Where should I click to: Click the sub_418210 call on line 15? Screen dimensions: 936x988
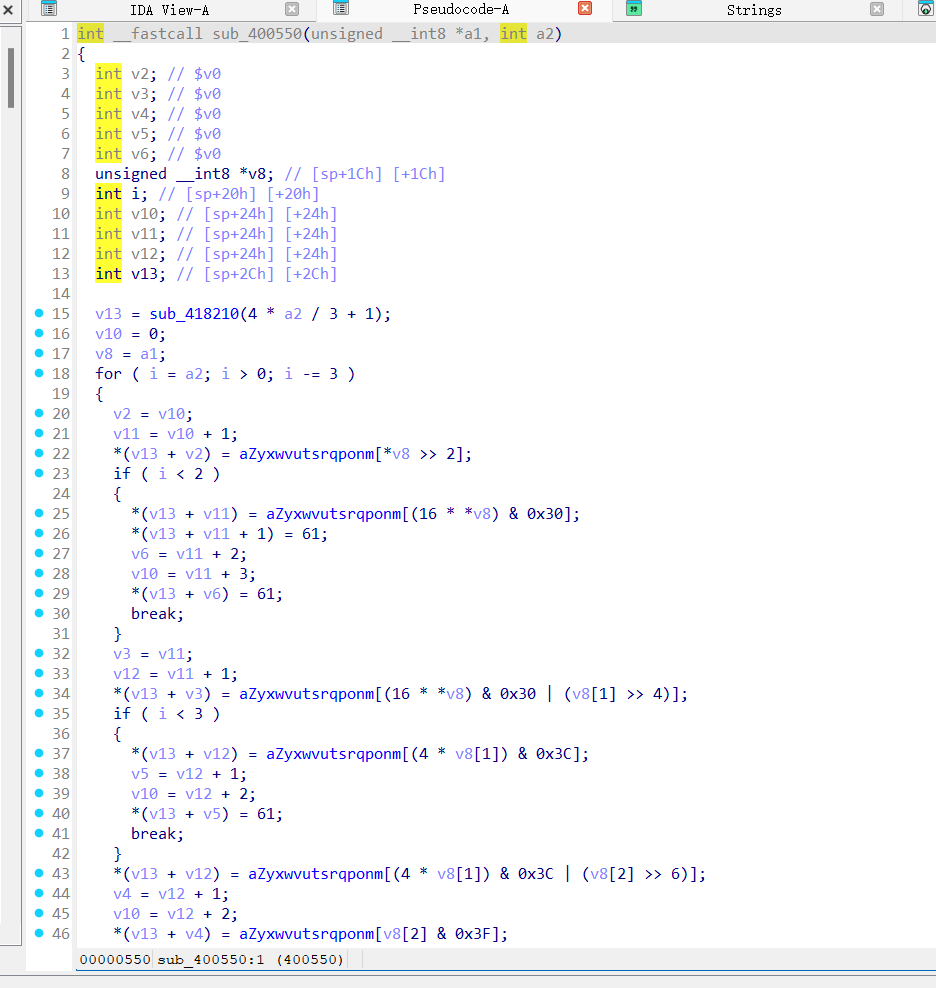pos(194,314)
